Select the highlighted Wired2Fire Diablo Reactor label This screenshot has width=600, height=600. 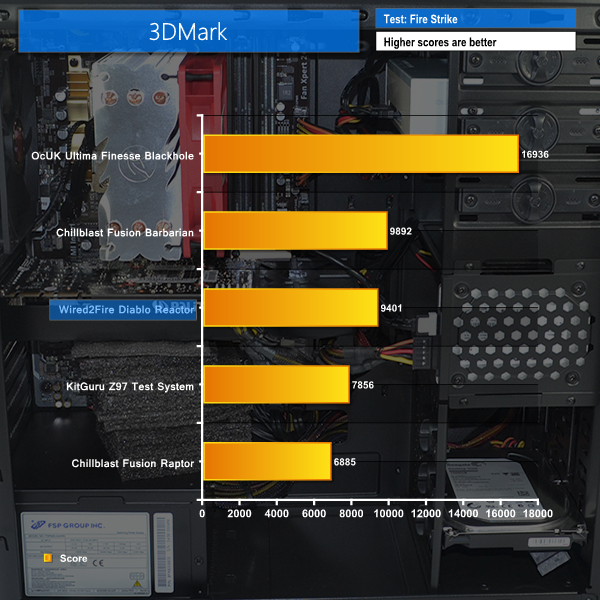tap(123, 310)
